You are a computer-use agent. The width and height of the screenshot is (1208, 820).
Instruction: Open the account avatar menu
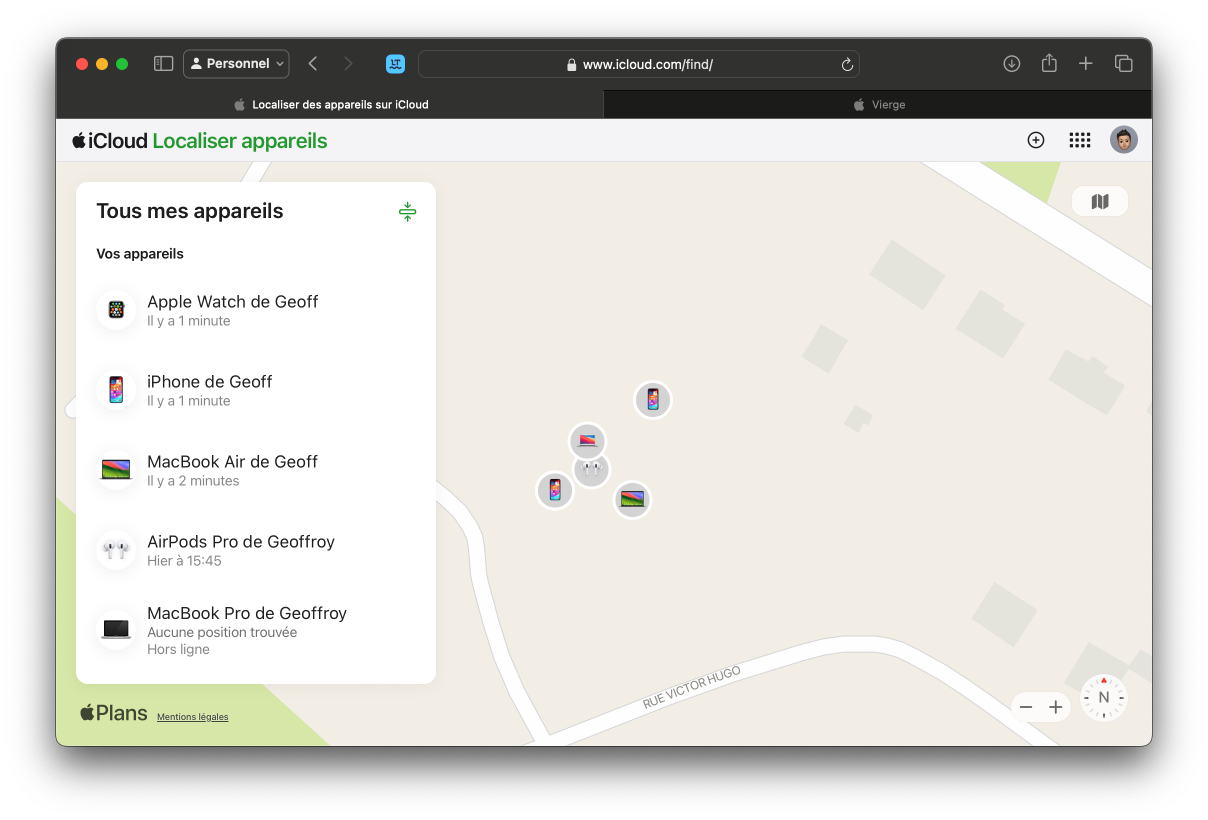click(x=1124, y=140)
